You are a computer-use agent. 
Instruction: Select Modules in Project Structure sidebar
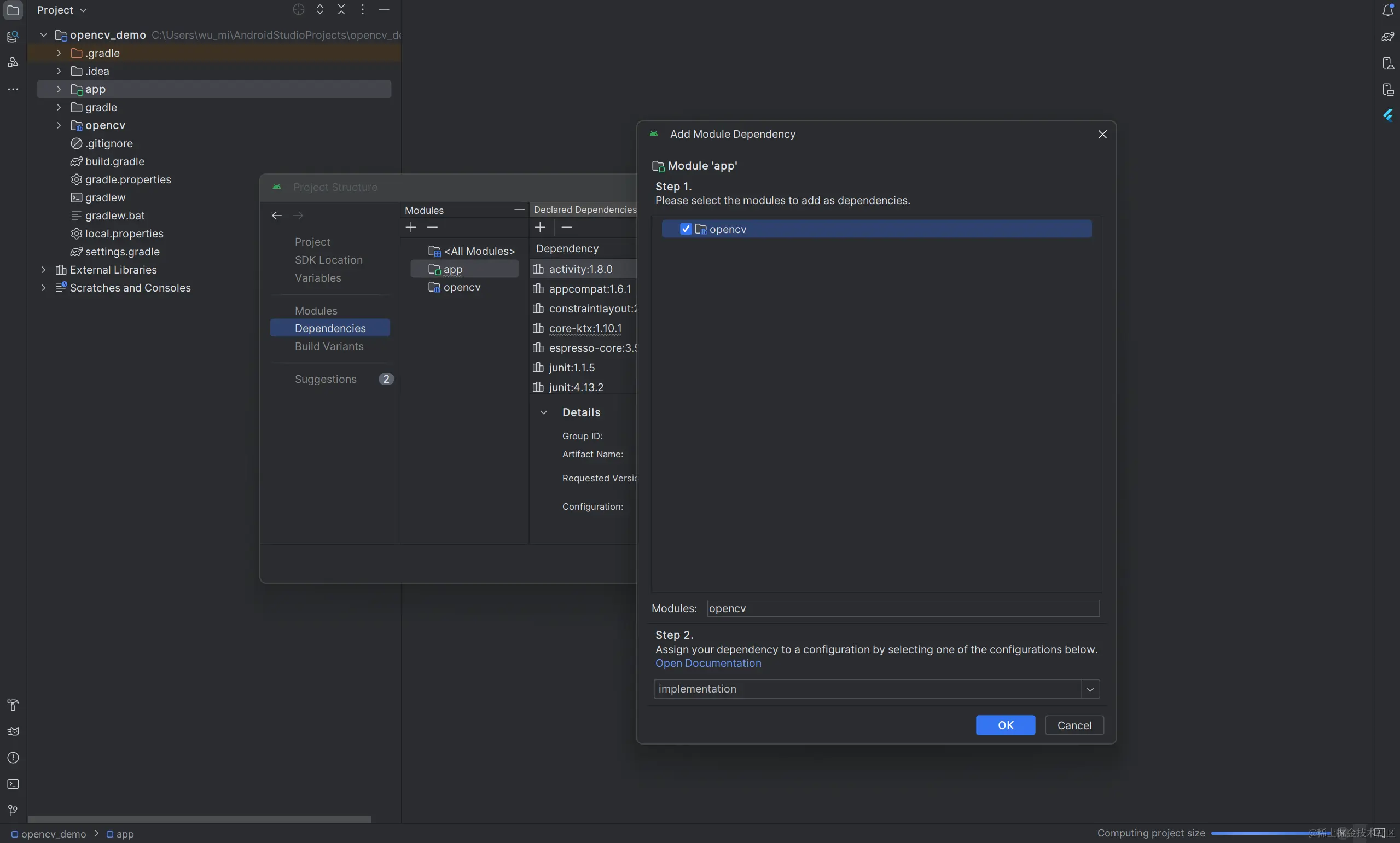pyautogui.click(x=316, y=311)
